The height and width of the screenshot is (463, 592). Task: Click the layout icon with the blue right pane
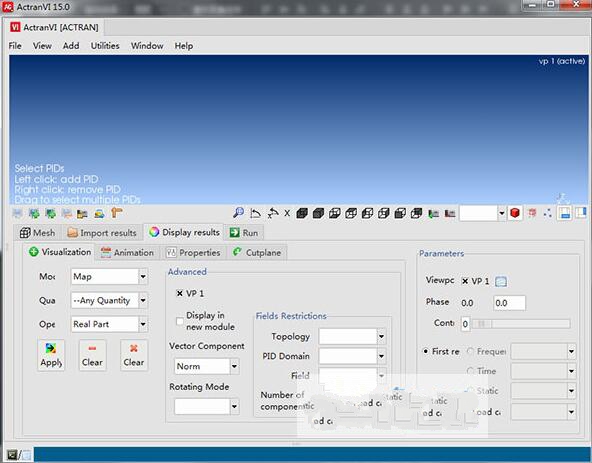tap(581, 213)
